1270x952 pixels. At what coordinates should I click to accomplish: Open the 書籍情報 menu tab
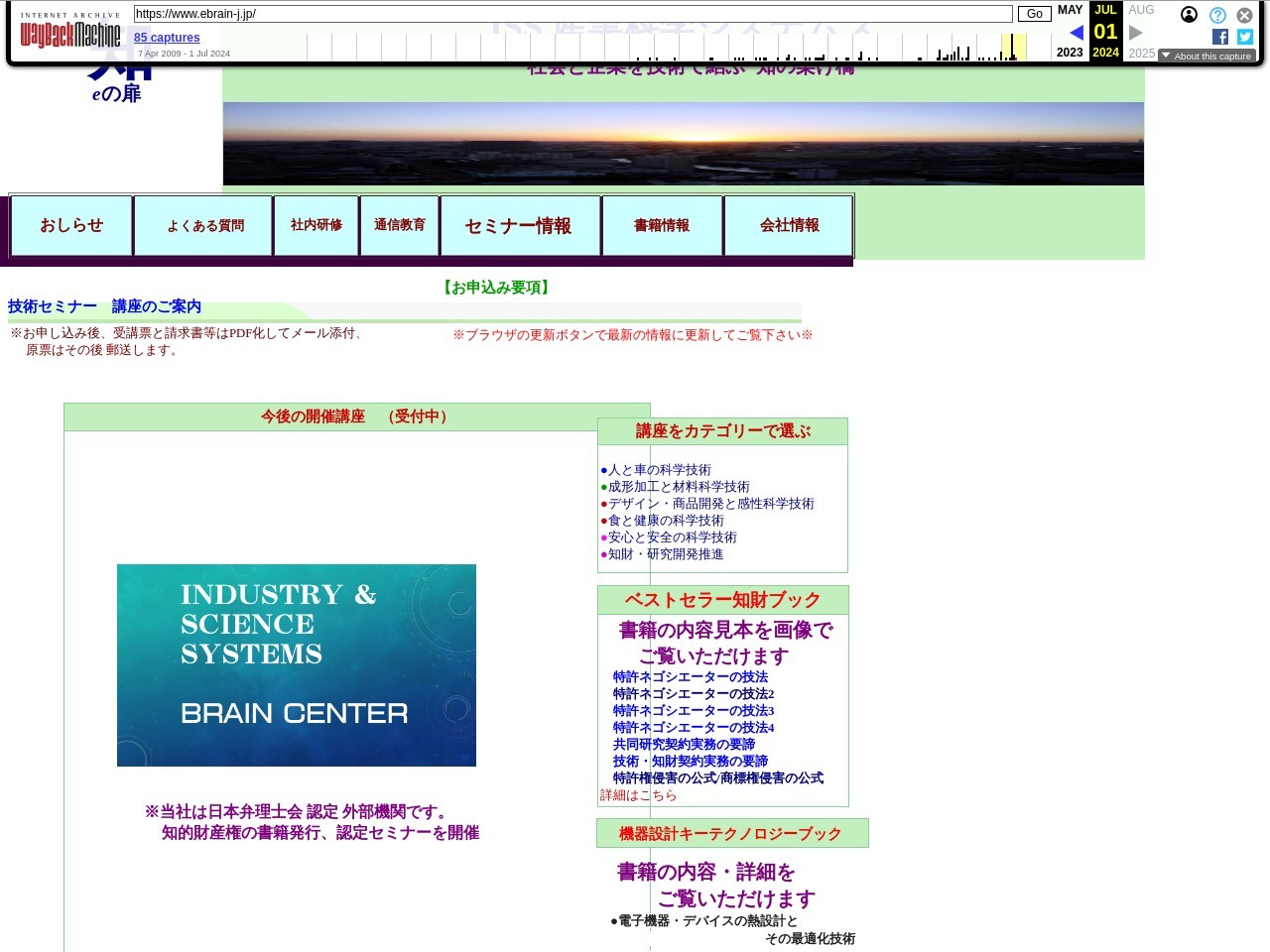662,225
